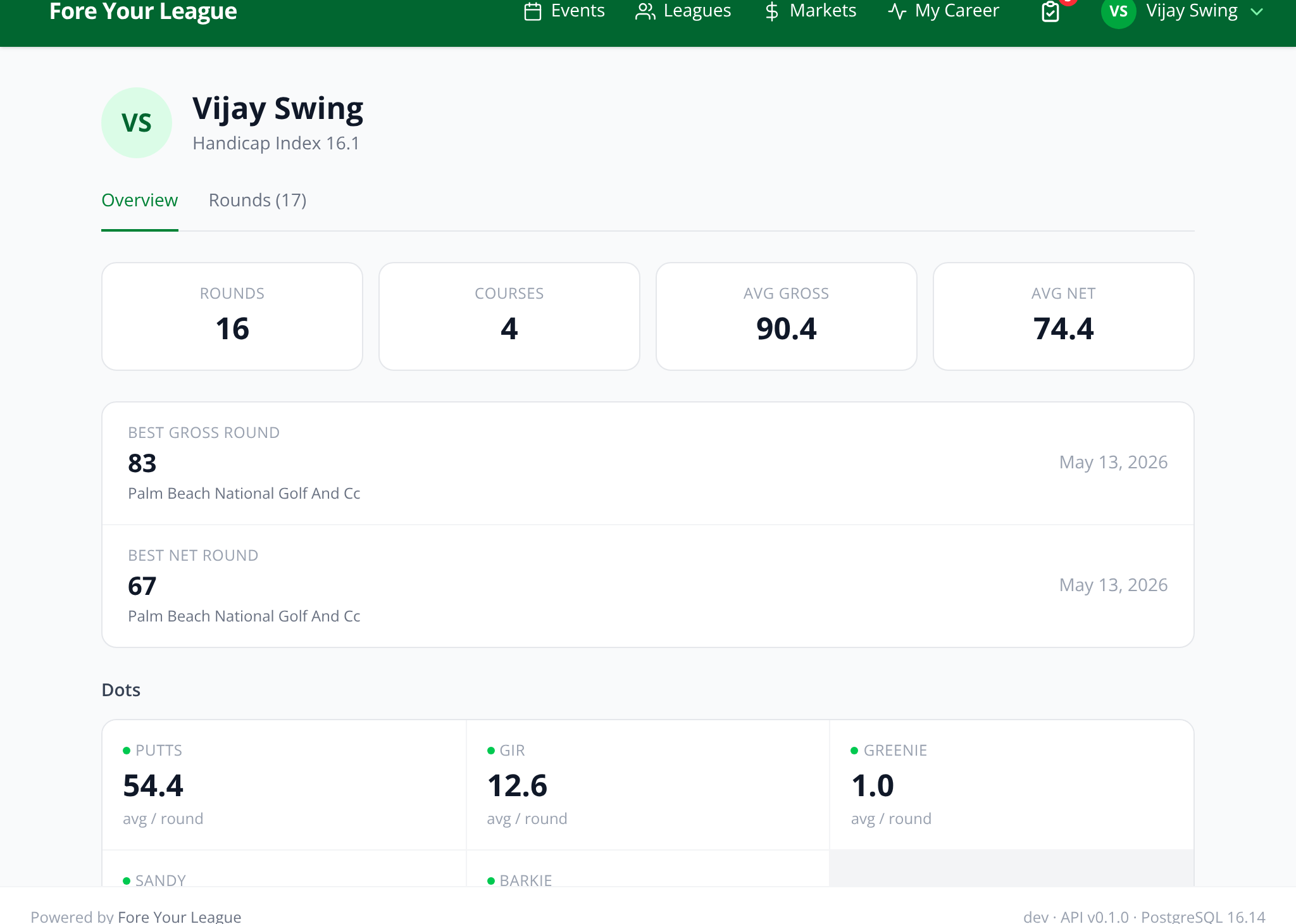This screenshot has height=924, width=1296.
Task: Click the best net round date May 13, 2026
Action: click(x=1113, y=585)
